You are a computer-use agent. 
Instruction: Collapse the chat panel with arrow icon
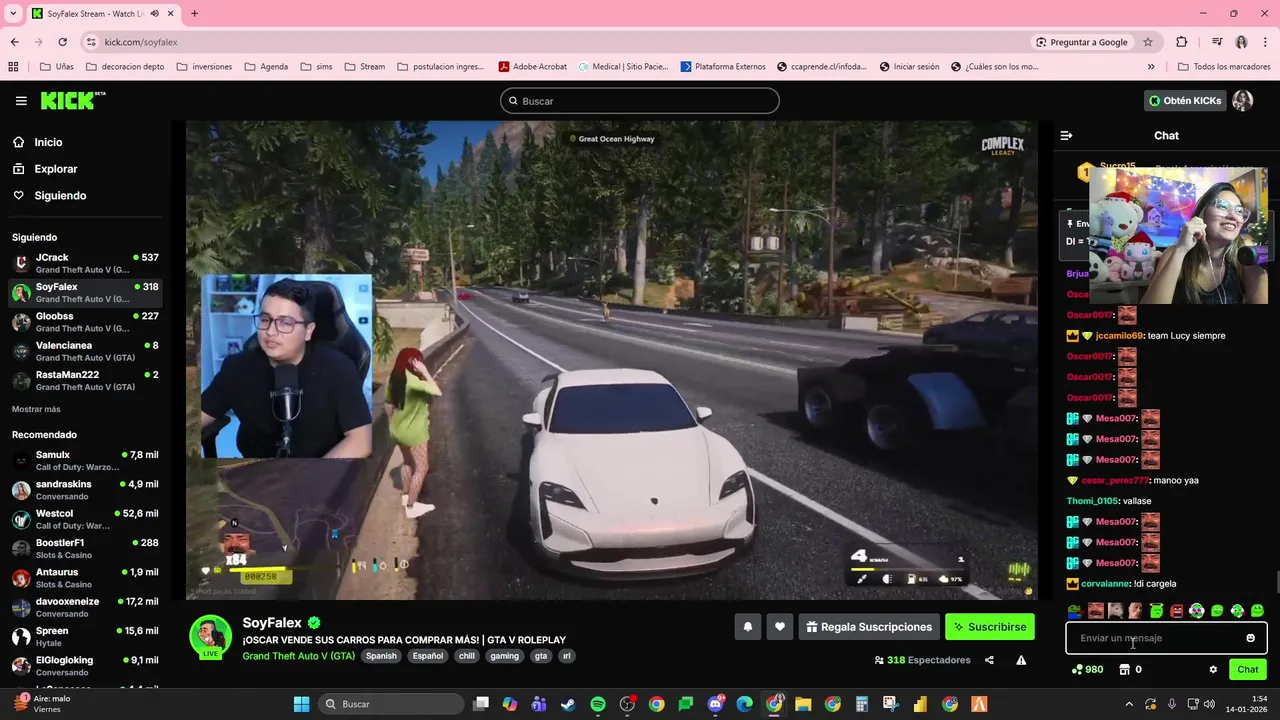coord(1066,135)
